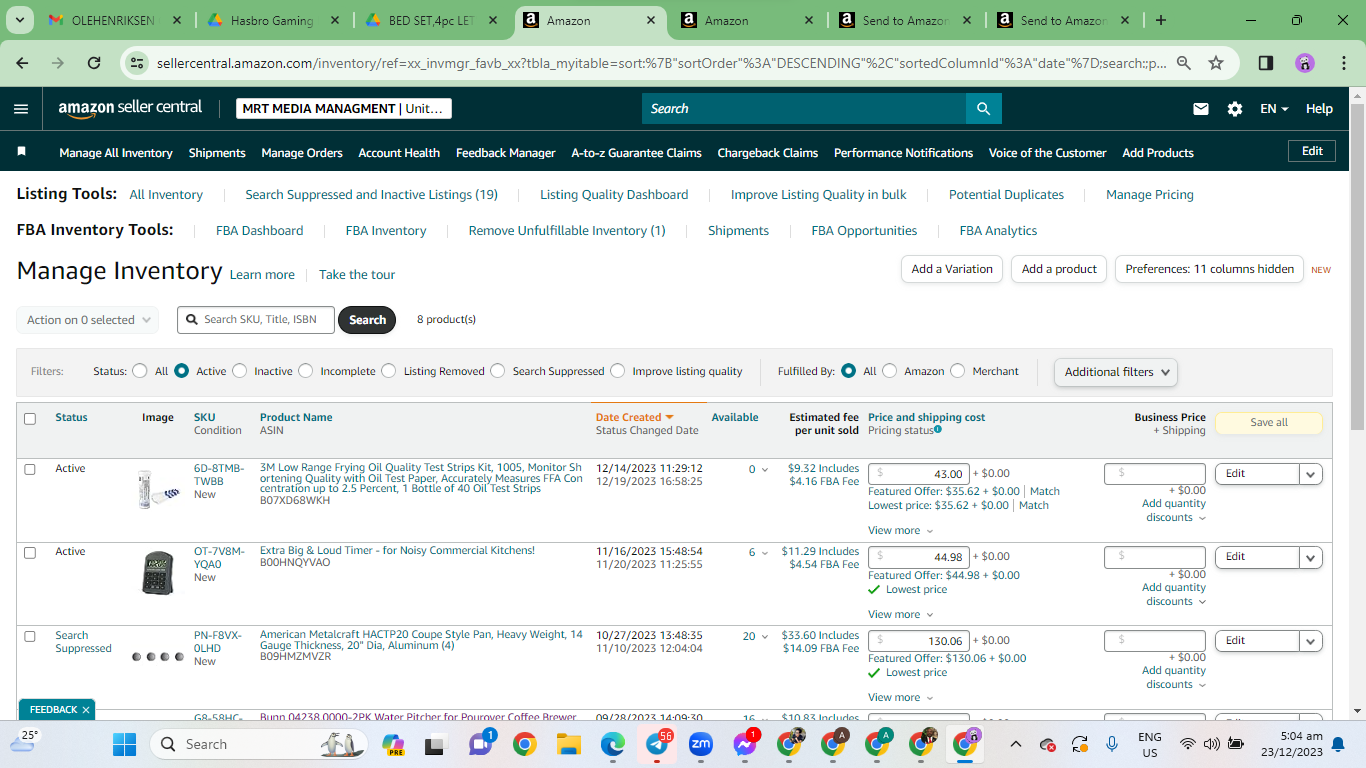Click the Pricing status info icon
Image resolution: width=1366 pixels, height=768 pixels.
click(937, 430)
